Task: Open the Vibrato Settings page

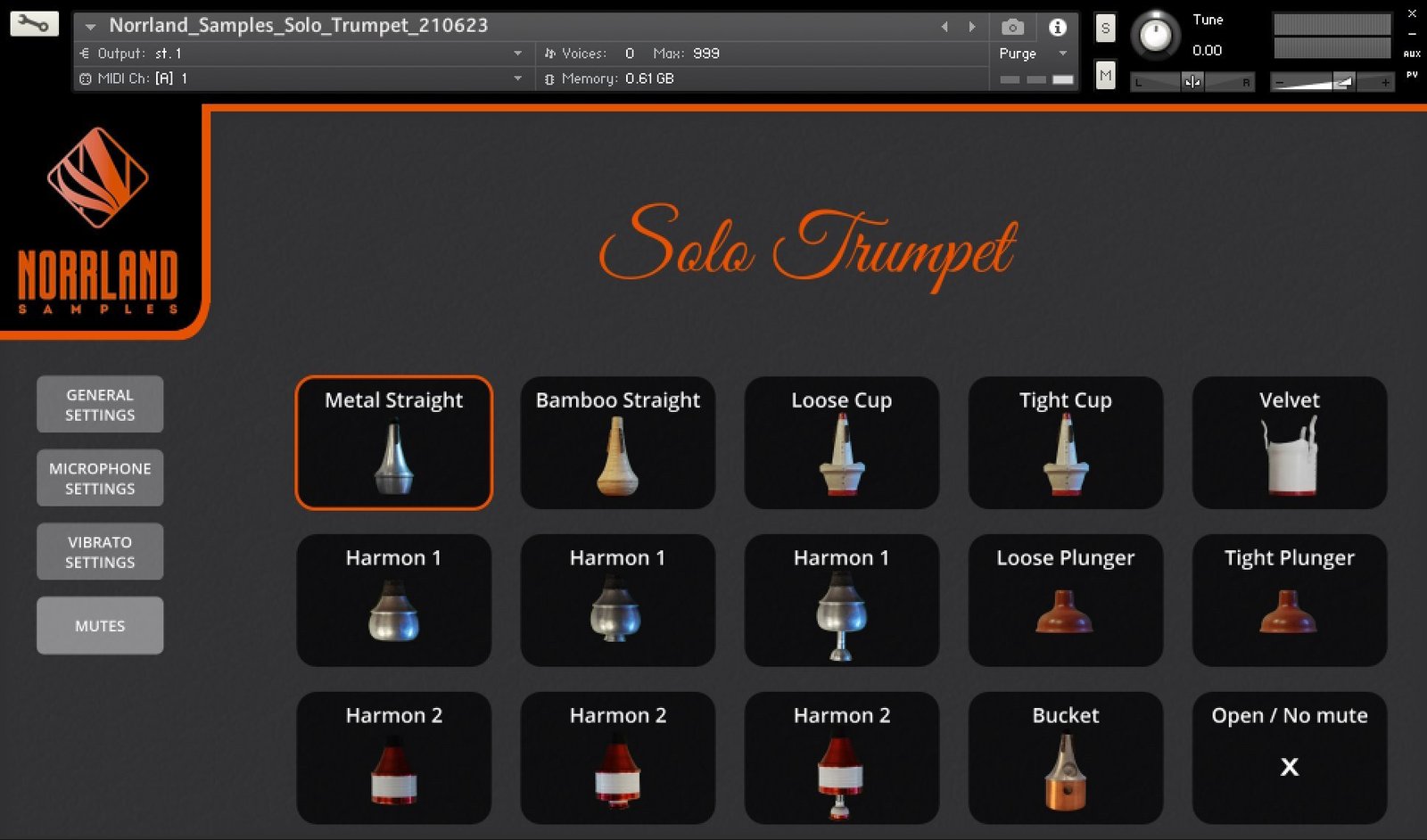Action: tap(100, 552)
